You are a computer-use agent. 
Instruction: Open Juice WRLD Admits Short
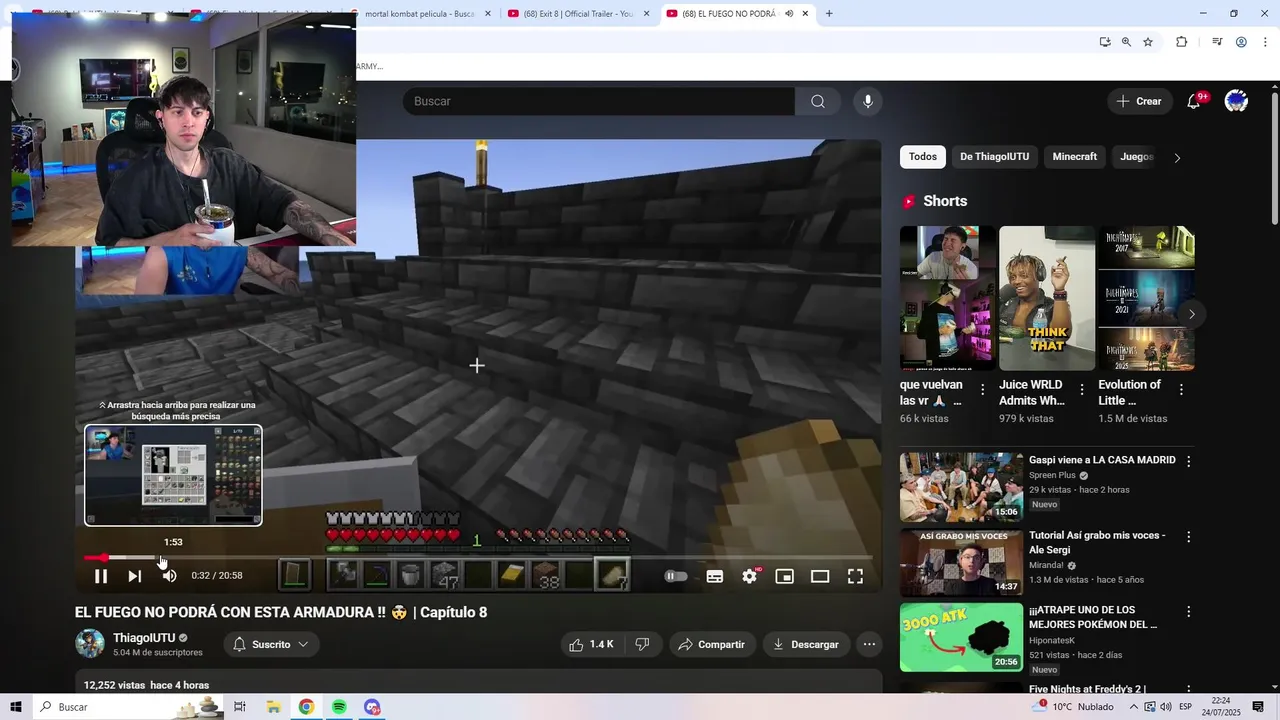coord(1047,298)
